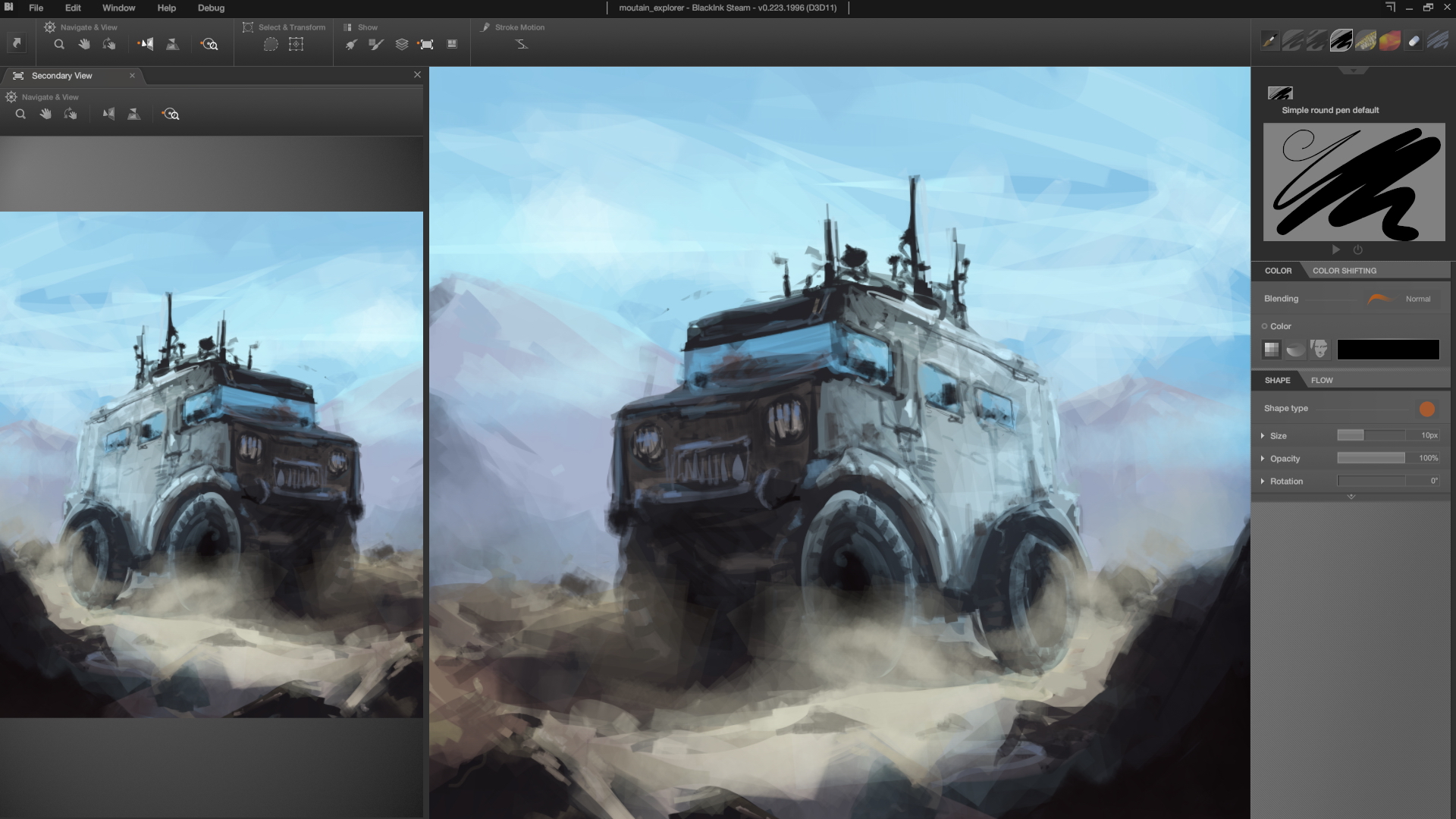This screenshot has width=1456, height=819.
Task: Click the perspective icon in Secondary View
Action: [134, 115]
